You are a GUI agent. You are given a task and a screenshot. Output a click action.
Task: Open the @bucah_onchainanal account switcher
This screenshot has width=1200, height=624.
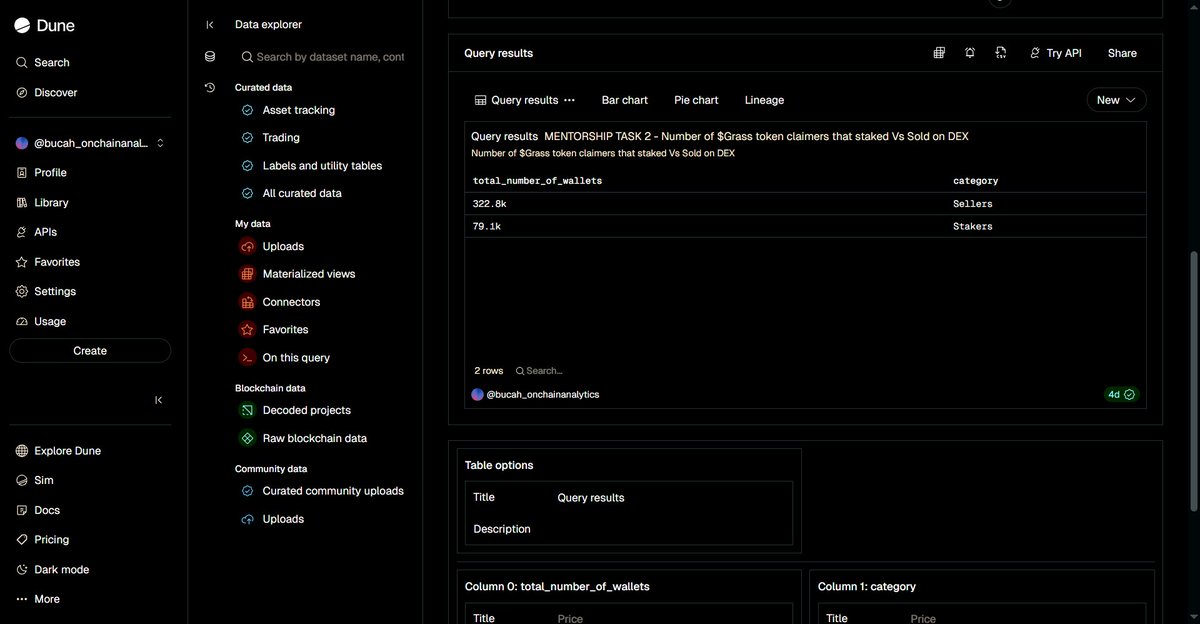tap(90, 143)
